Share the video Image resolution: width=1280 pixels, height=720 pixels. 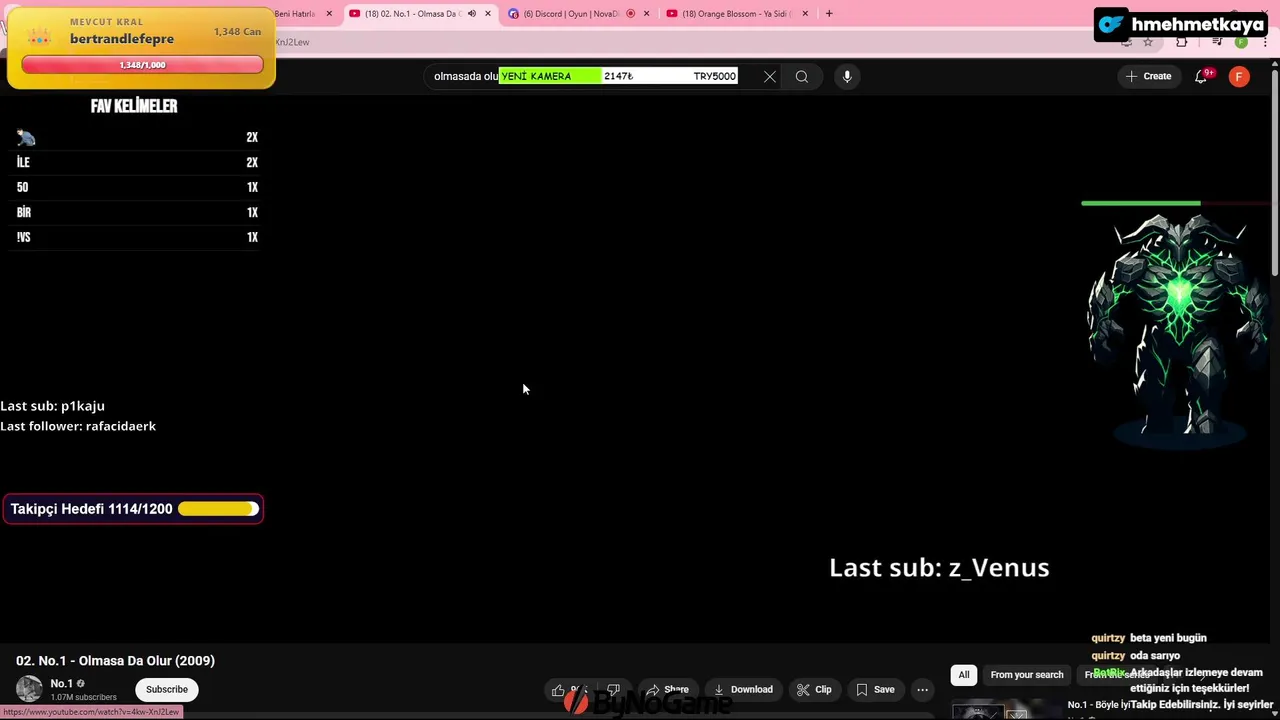pos(667,689)
